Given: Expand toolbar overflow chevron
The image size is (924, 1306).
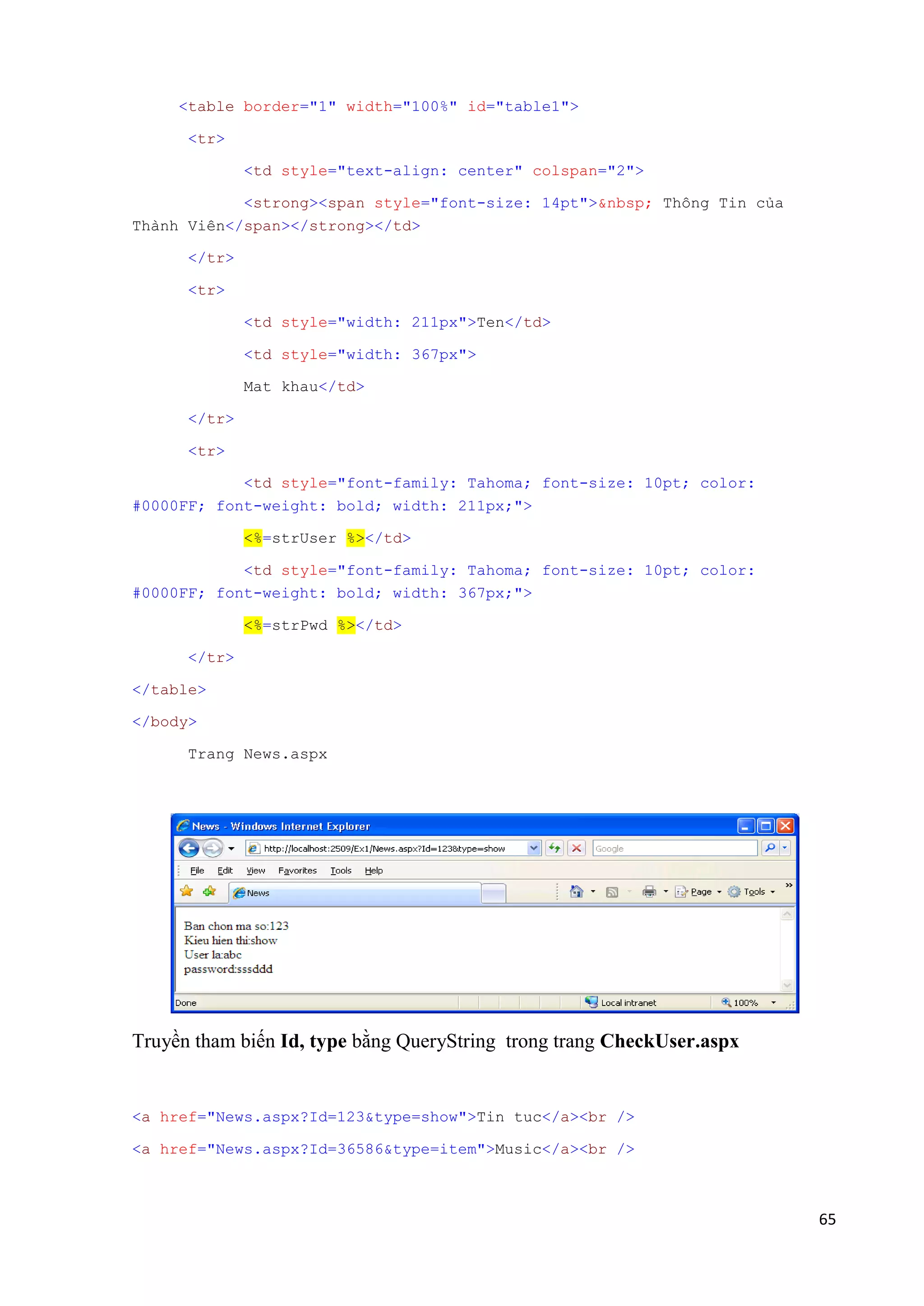Looking at the screenshot, I should click(789, 885).
